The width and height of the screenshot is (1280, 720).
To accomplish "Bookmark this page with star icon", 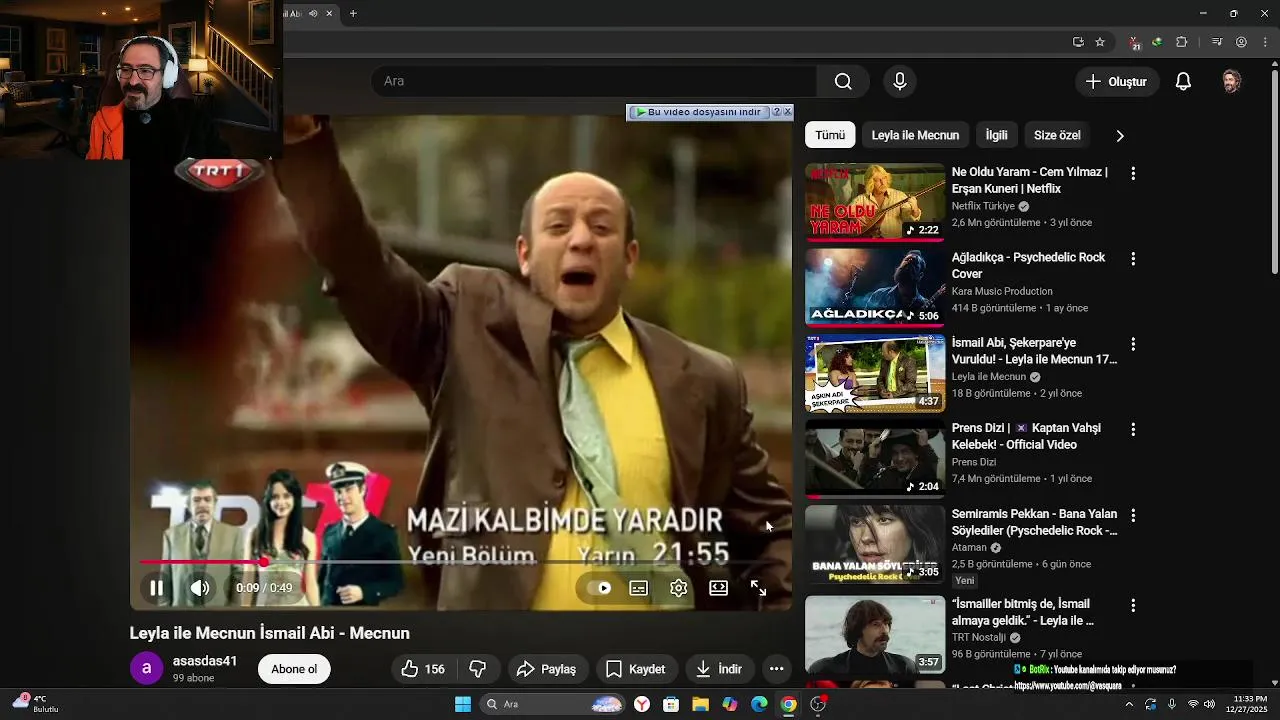I will [1100, 42].
